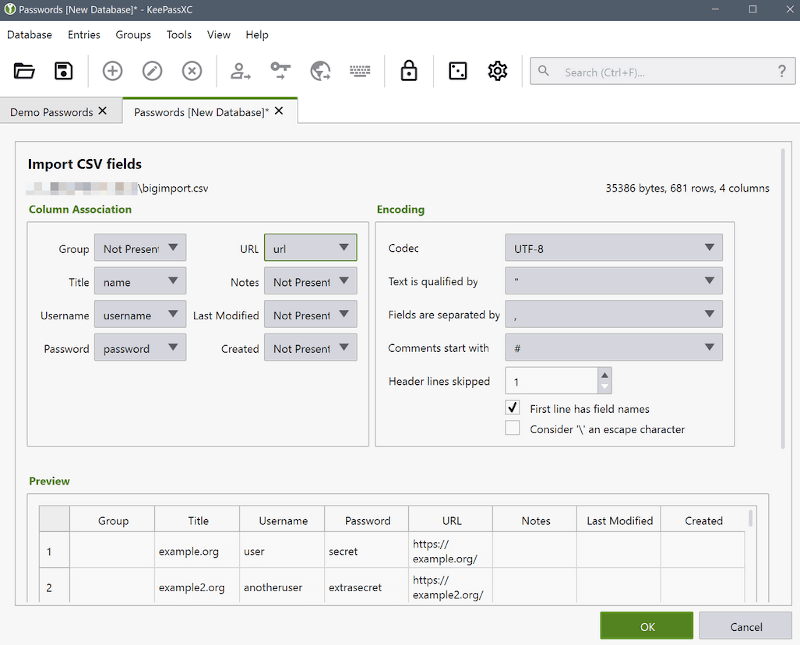Open the Created column dropdown
800x645 pixels.
point(310,348)
